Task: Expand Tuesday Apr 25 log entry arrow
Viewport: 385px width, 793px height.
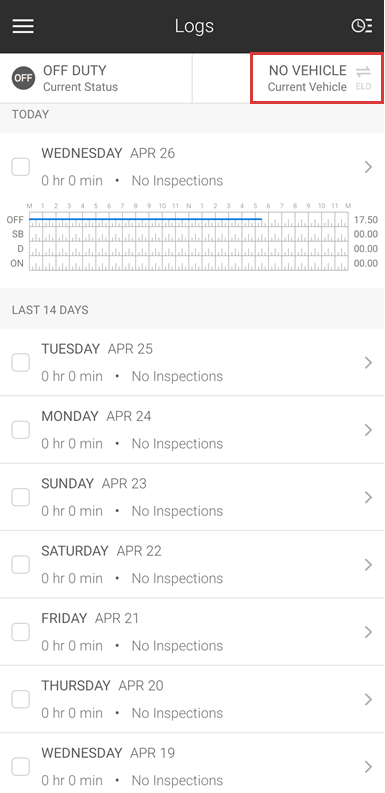Action: tap(368, 363)
